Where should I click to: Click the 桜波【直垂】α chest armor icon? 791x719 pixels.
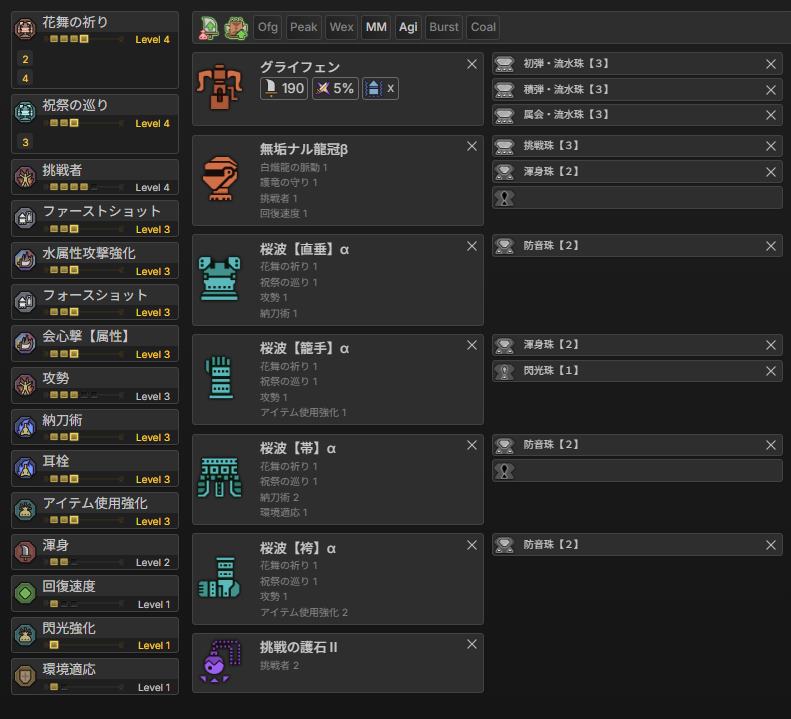point(220,279)
